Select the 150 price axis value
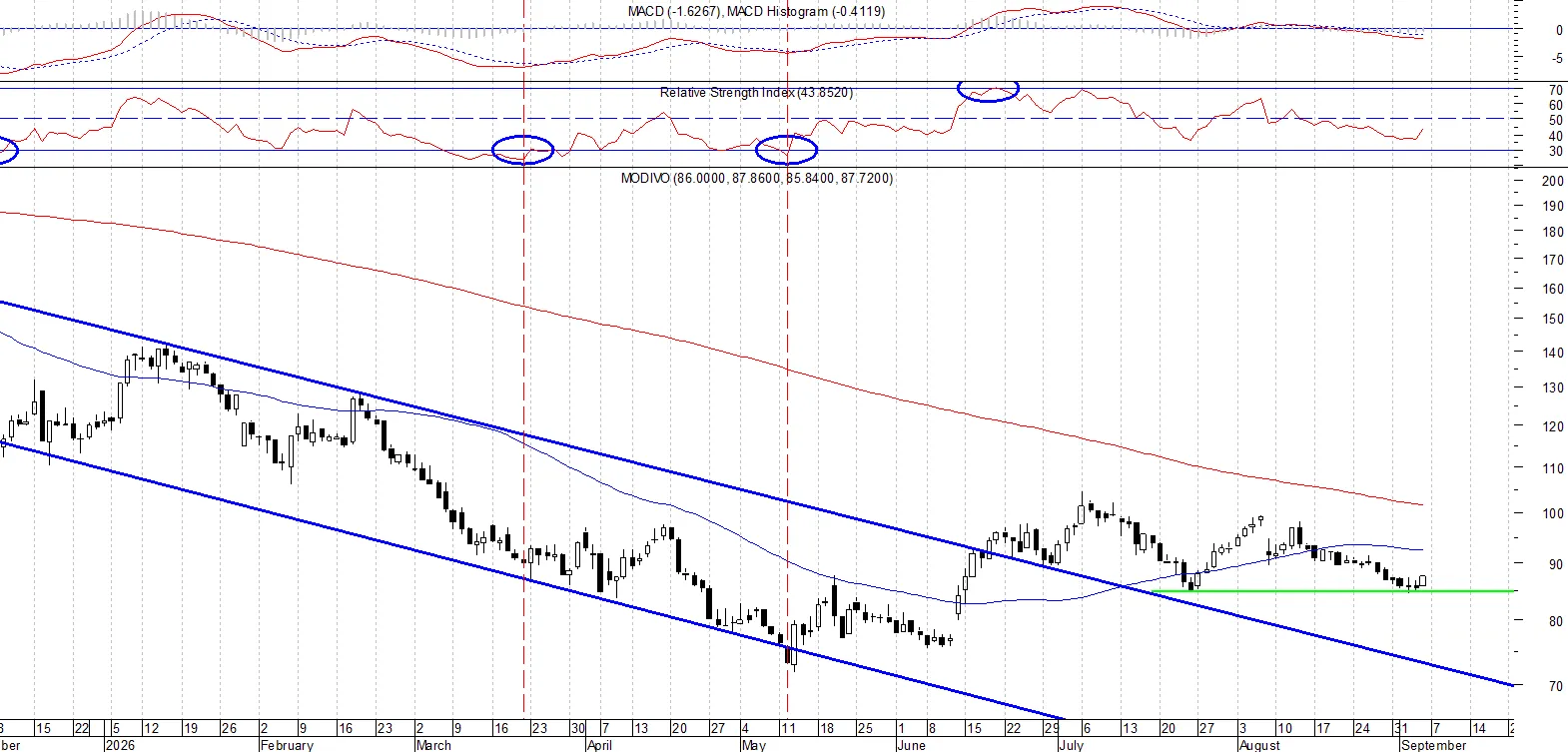1568x752 pixels. (x=1553, y=320)
